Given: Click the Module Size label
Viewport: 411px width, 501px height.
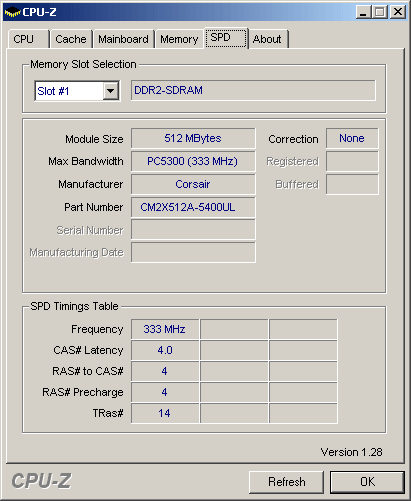Looking at the screenshot, I should coord(94,139).
